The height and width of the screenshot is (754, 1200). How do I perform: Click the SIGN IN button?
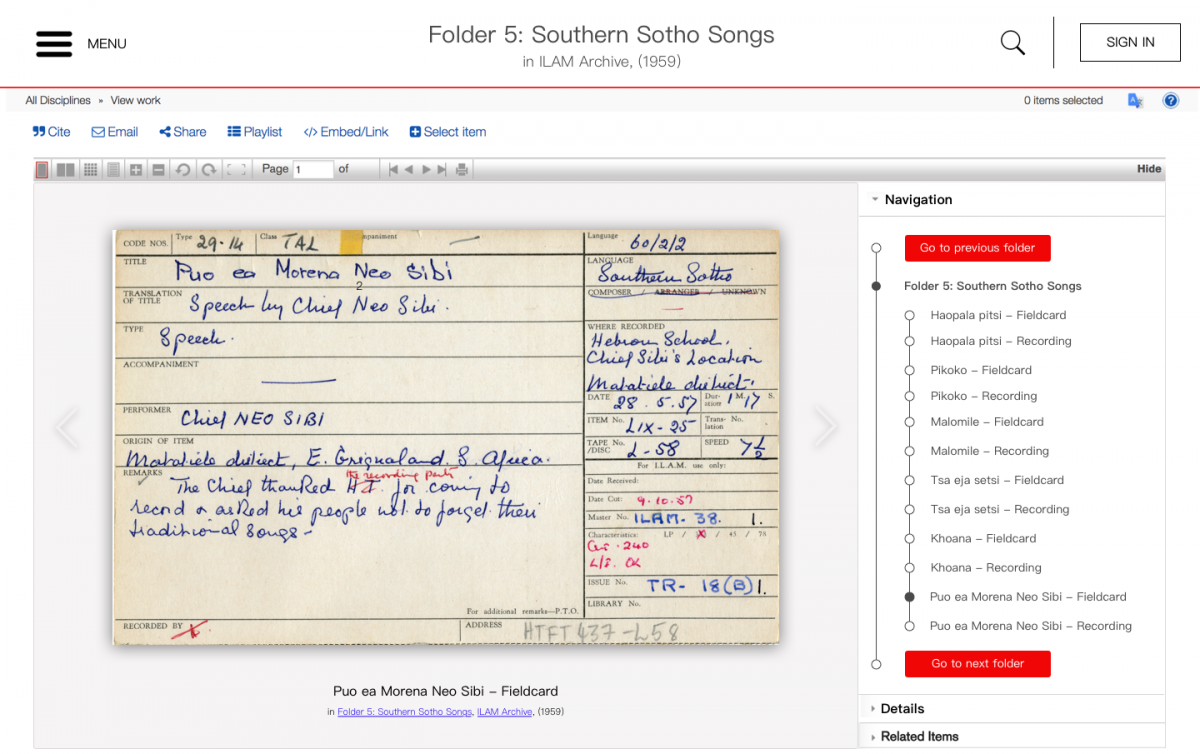pos(1130,43)
